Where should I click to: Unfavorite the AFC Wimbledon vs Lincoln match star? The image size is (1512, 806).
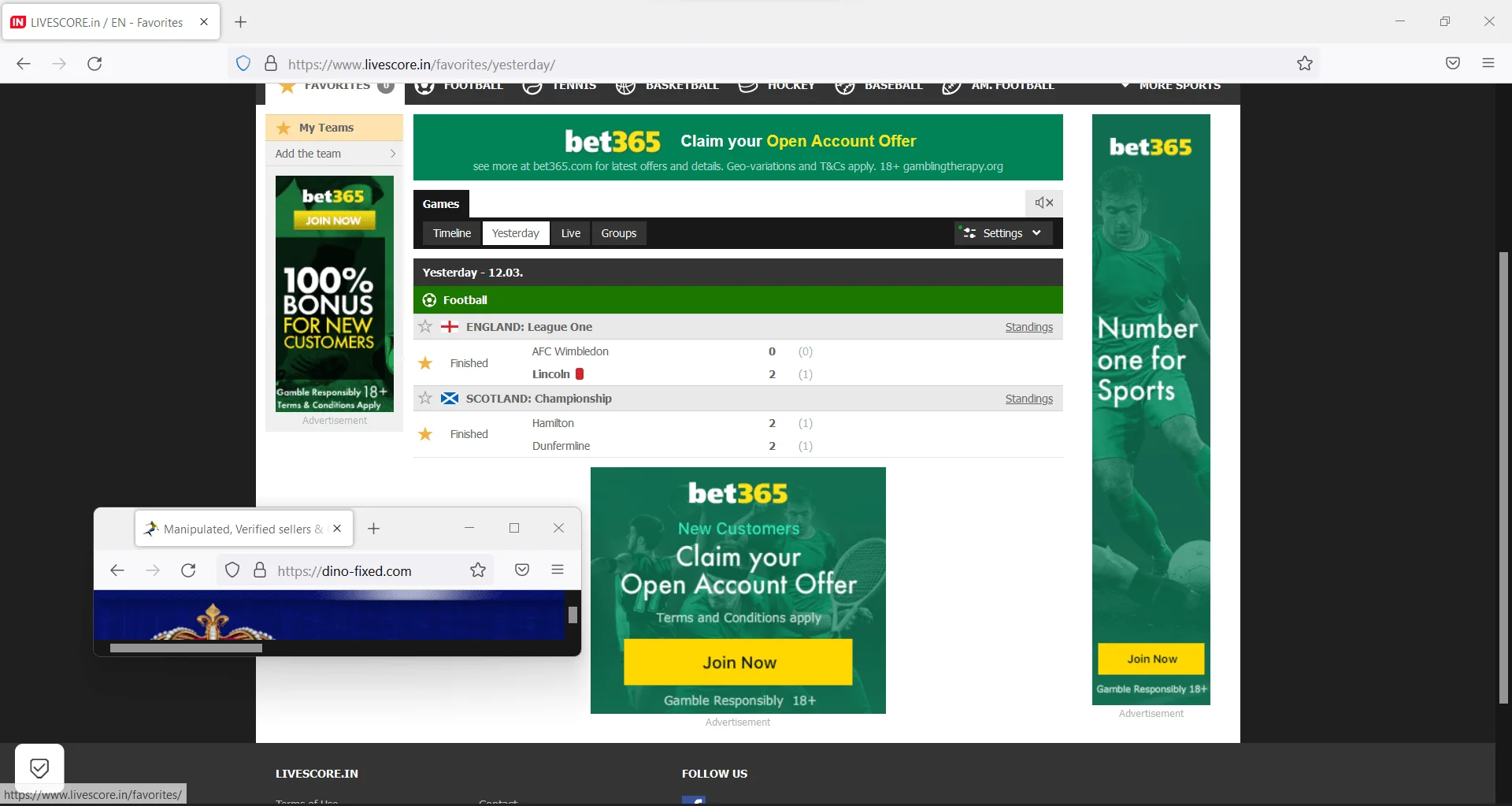(x=425, y=363)
